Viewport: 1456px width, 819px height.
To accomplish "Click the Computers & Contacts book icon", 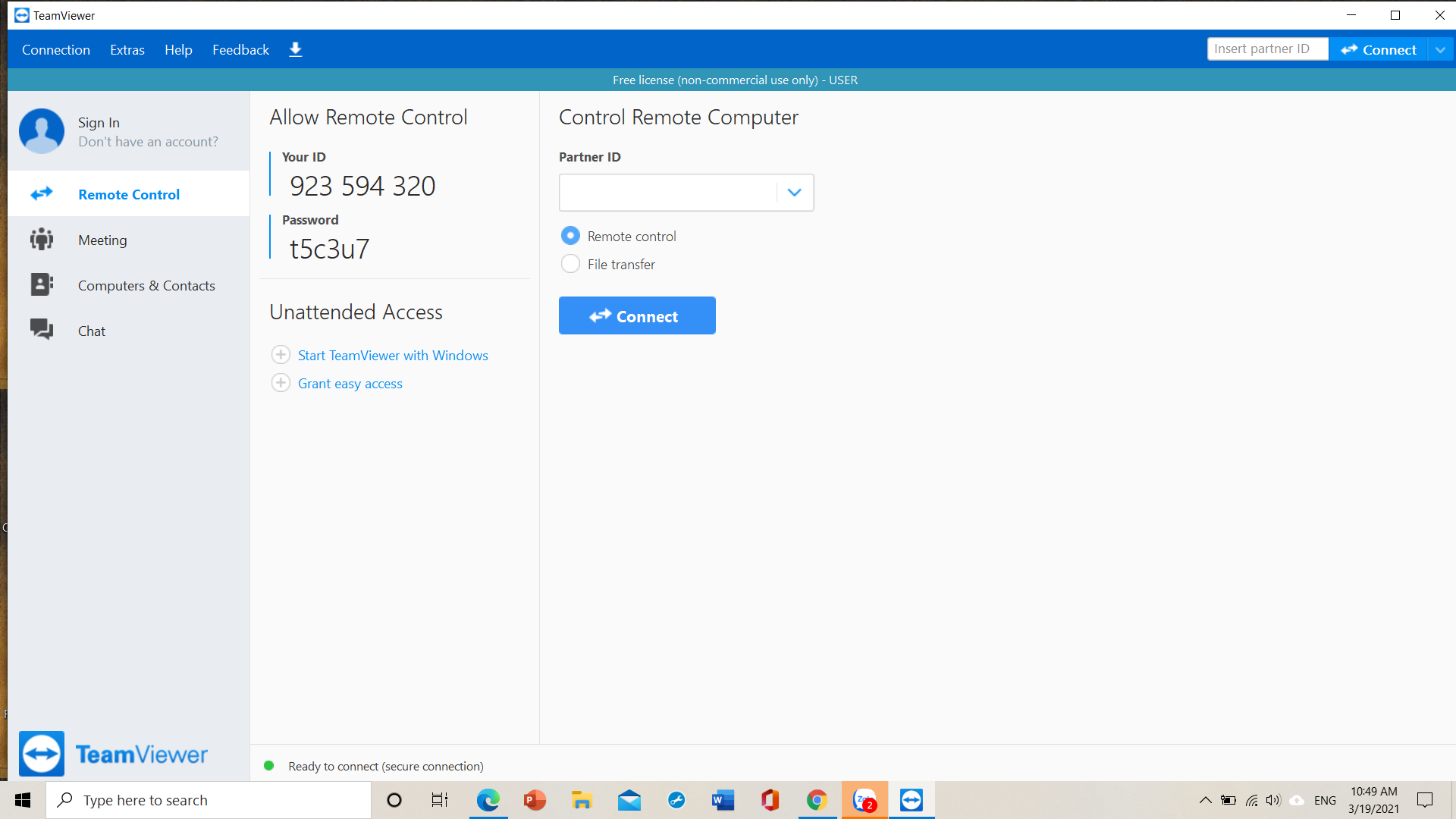I will (42, 284).
